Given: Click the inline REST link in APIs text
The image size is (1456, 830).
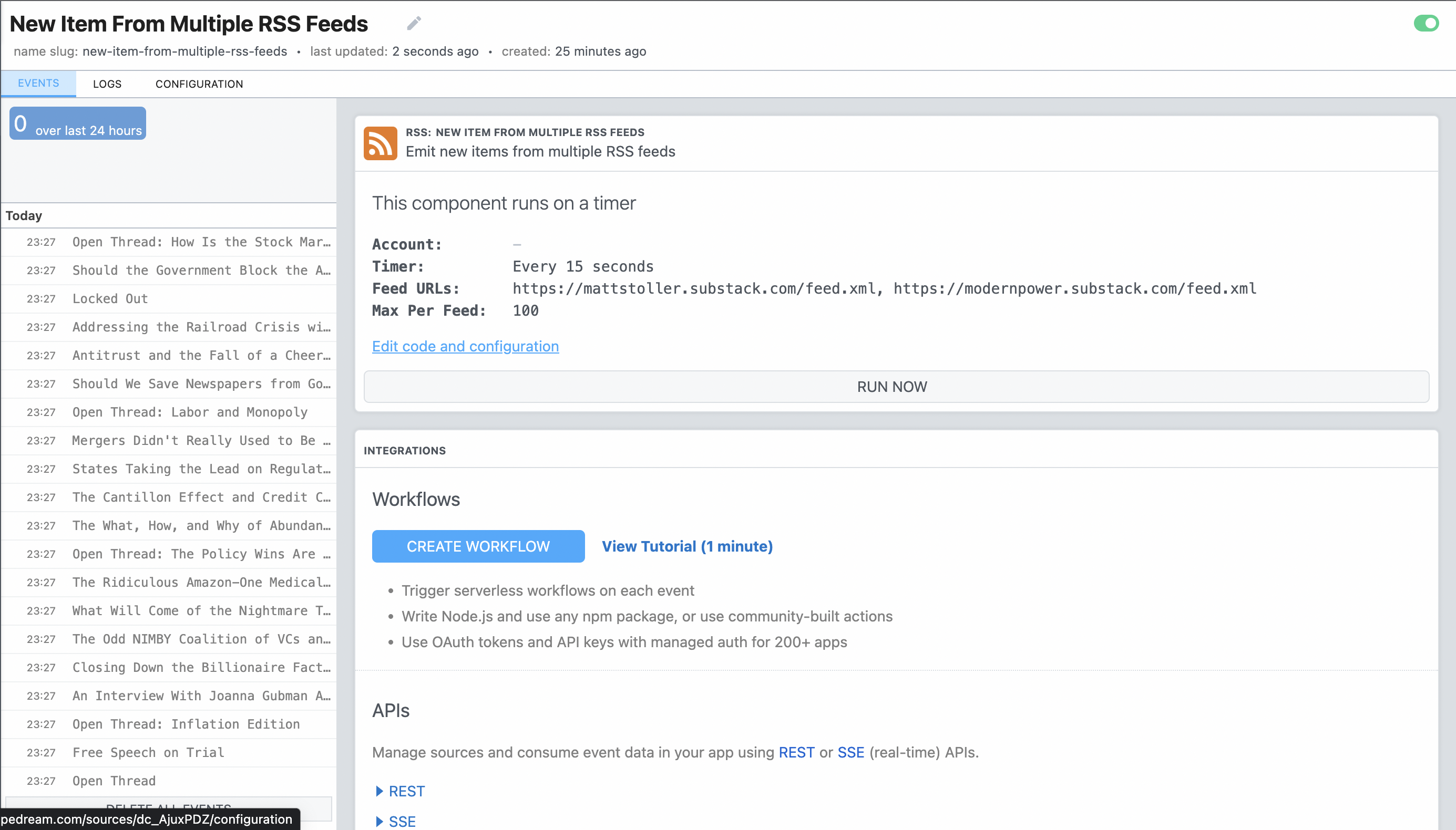Looking at the screenshot, I should pyautogui.click(x=796, y=752).
